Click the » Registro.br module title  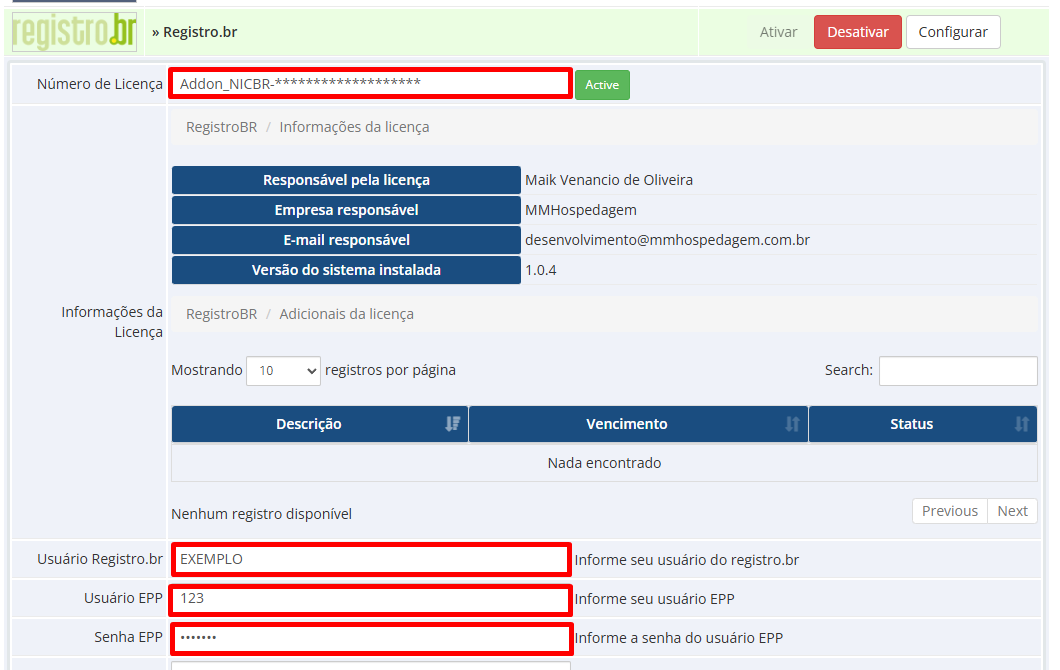pos(195,32)
